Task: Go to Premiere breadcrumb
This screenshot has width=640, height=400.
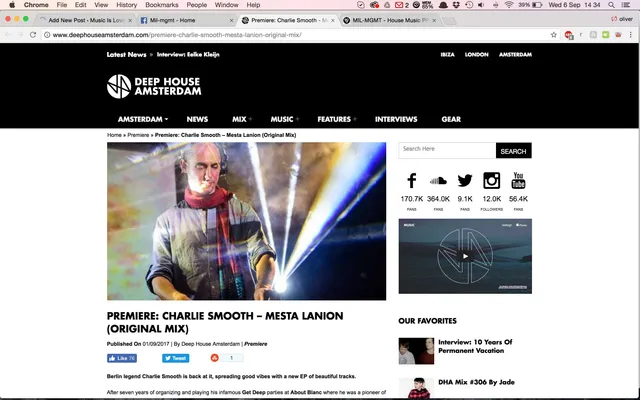Action: (138, 135)
